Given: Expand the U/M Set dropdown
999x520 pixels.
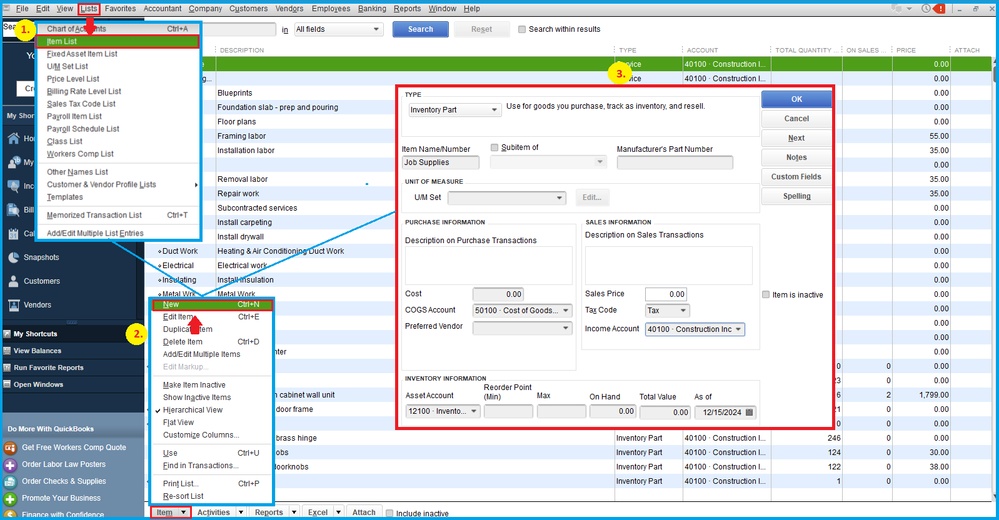Looking at the screenshot, I should 507,198.
